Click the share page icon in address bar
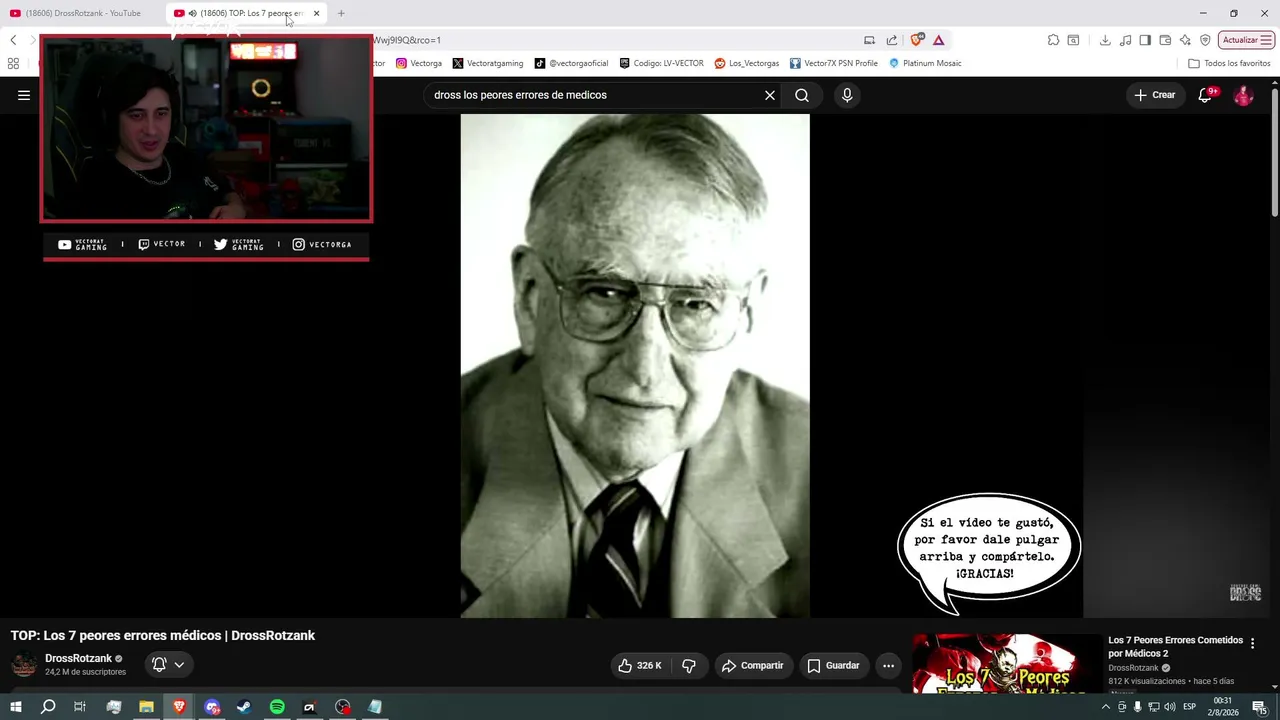This screenshot has width=1280, height=720. (892, 40)
